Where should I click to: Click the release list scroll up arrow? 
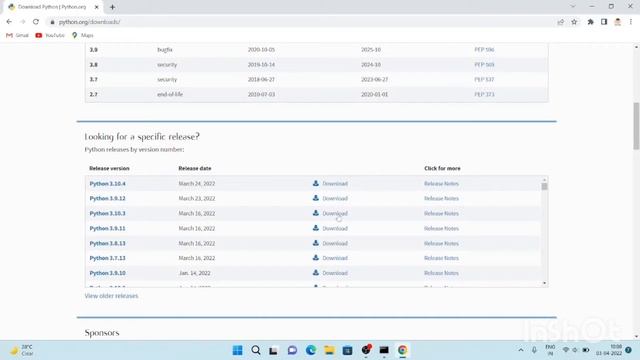click(x=544, y=180)
